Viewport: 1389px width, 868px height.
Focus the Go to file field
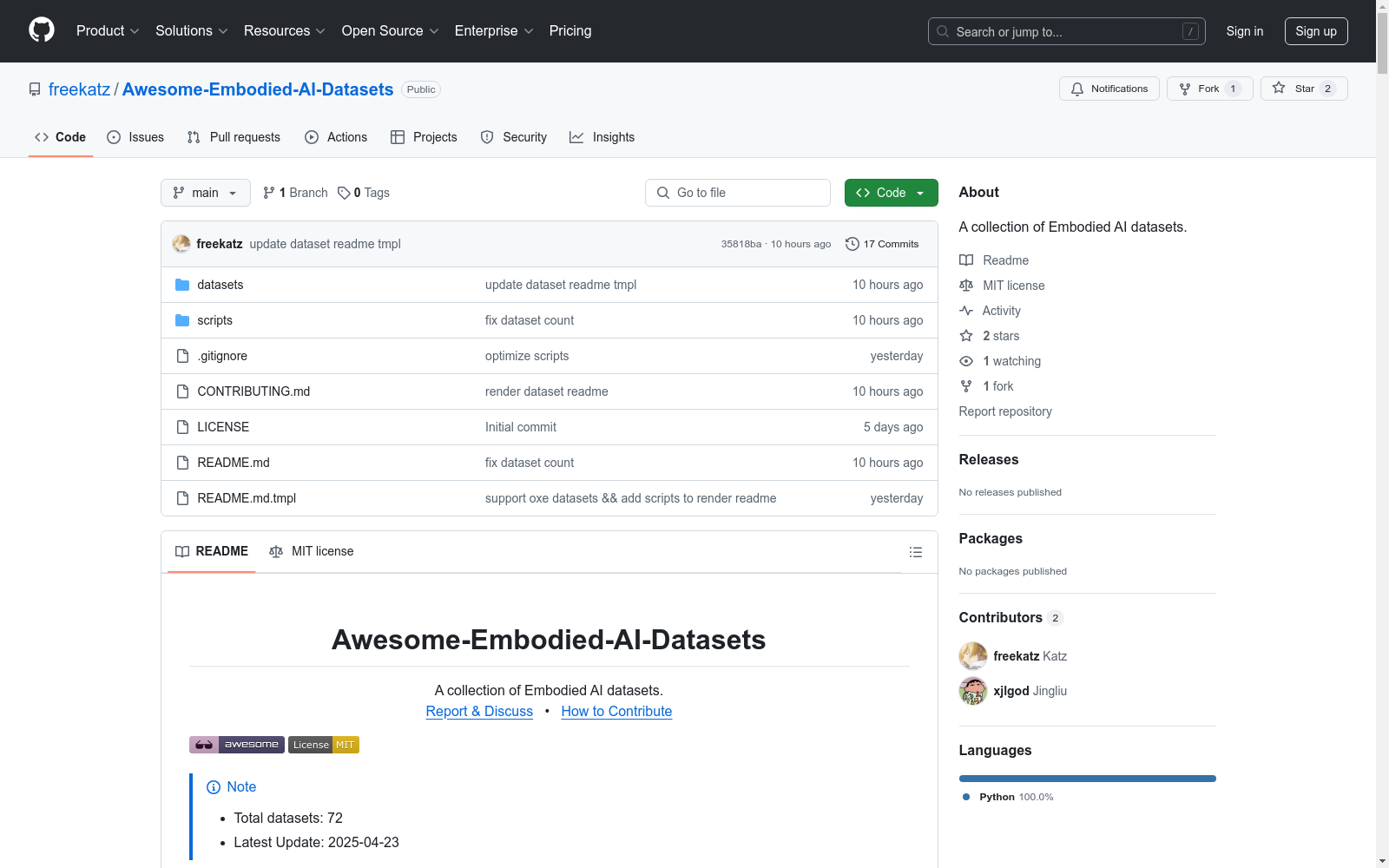point(738,193)
